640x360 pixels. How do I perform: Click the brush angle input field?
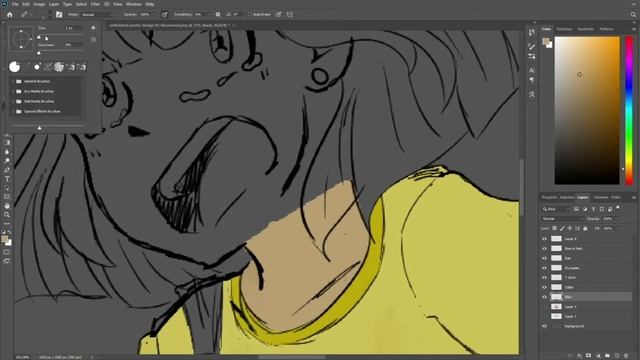pos(238,14)
